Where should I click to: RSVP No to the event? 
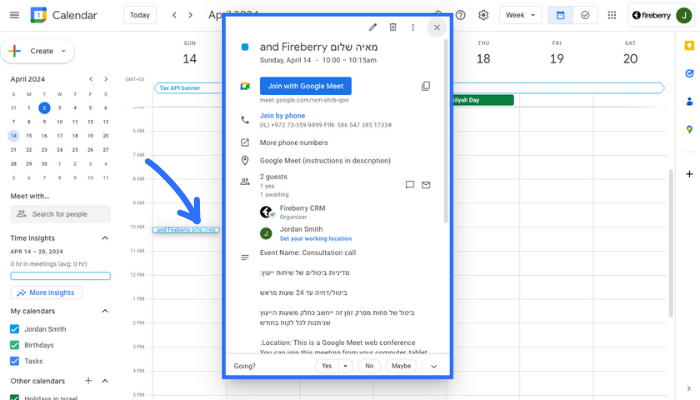(x=369, y=366)
